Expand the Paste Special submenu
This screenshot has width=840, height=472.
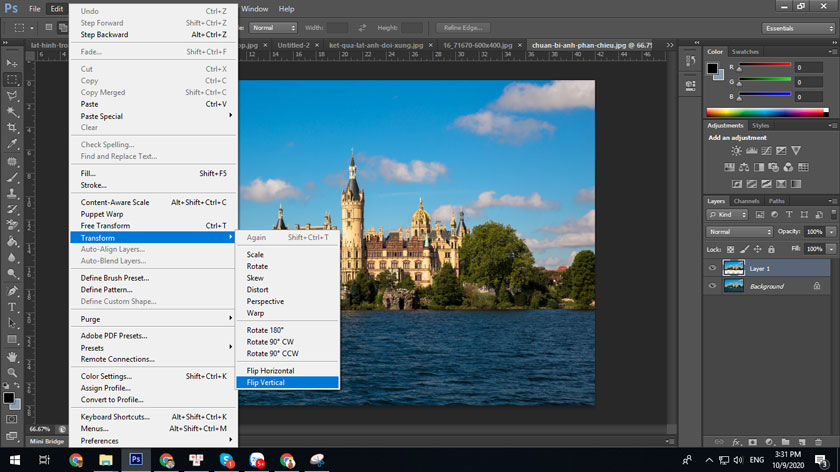154,116
